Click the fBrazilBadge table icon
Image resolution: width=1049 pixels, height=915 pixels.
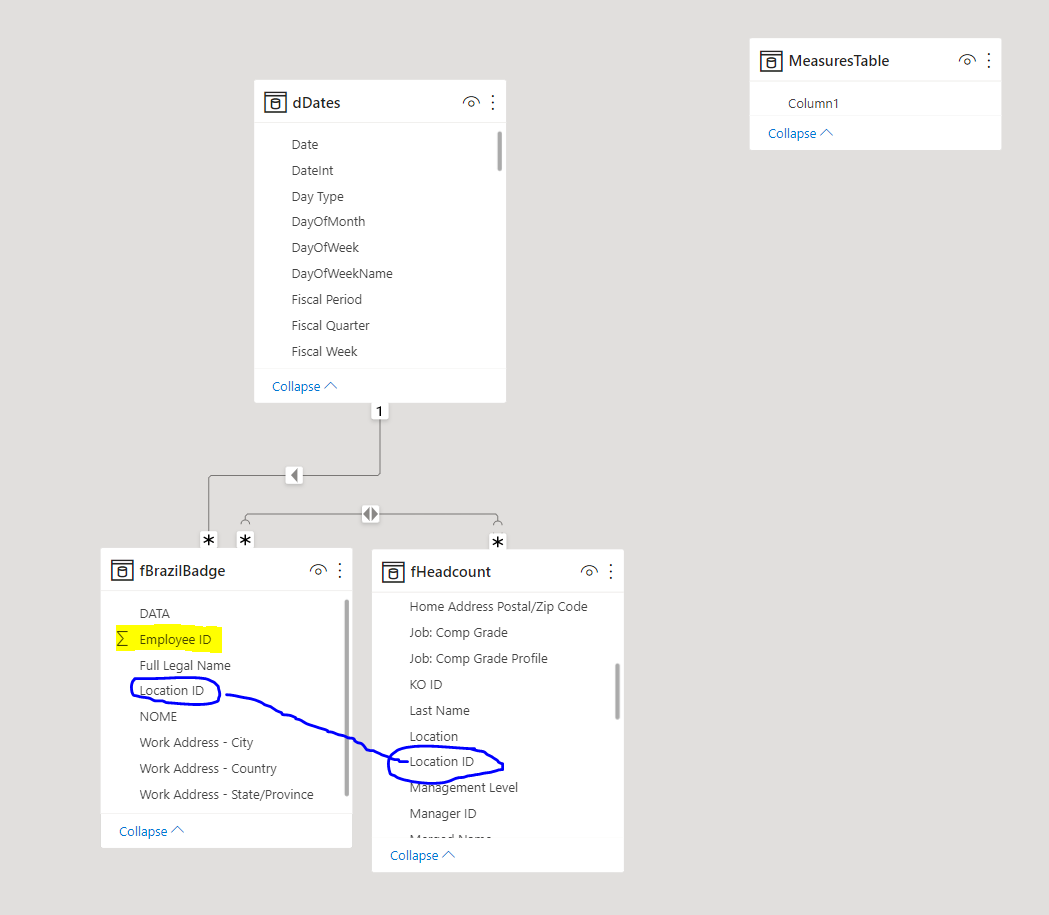[122, 571]
